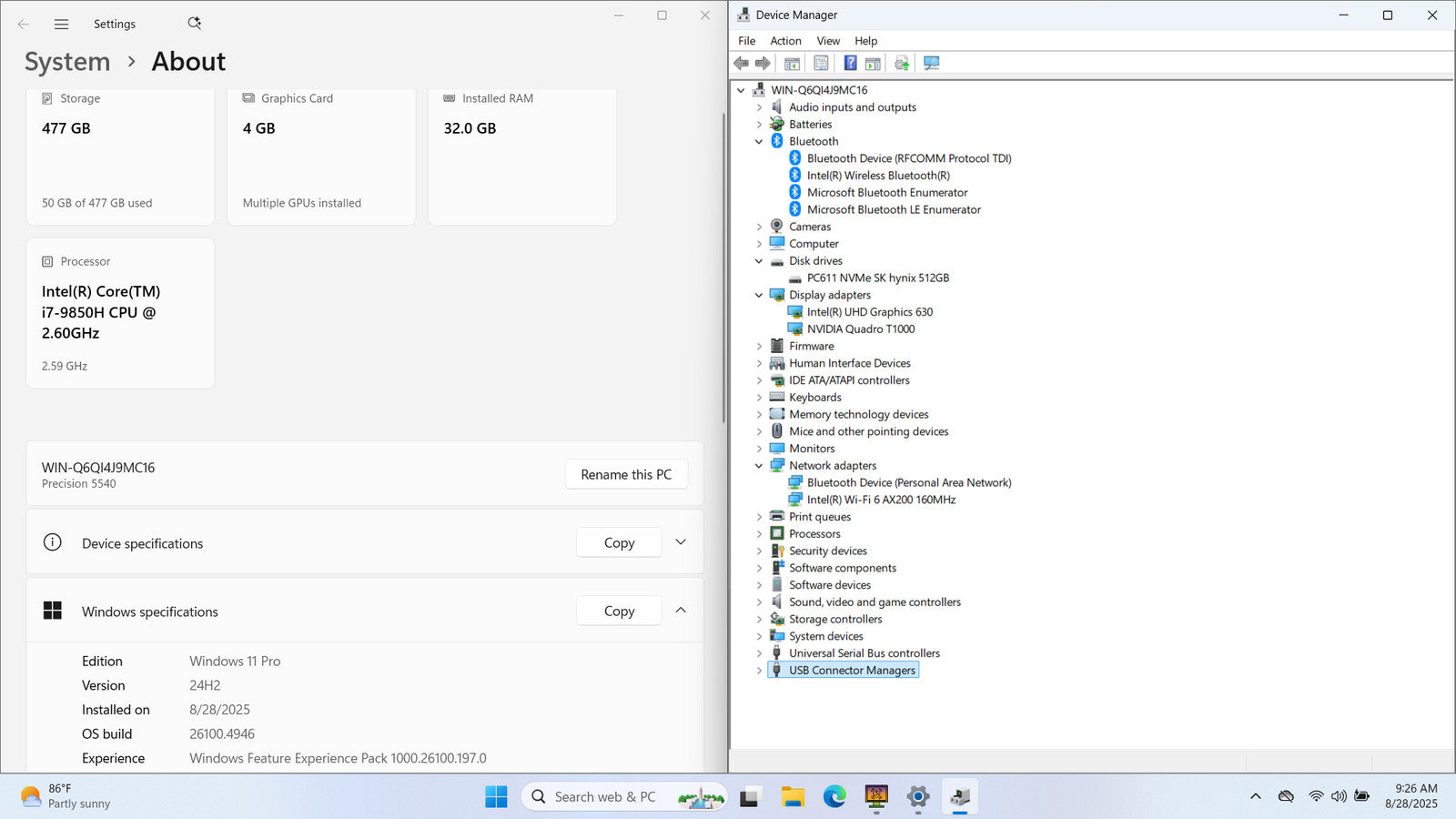Screen dimensions: 1456x819
Task: Collapse root WIN-Q6QI4J9MC16 node
Action: (741, 90)
